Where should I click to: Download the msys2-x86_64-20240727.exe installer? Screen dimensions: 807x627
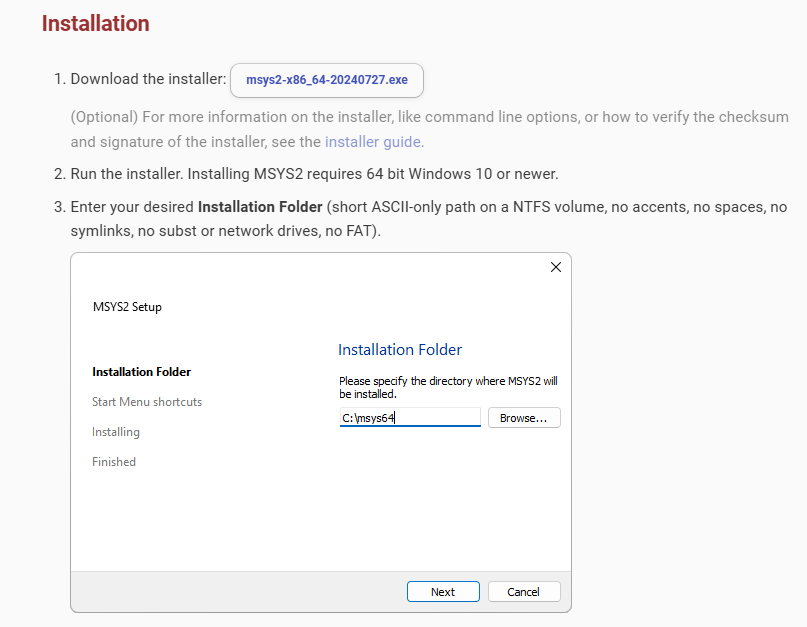pos(326,79)
